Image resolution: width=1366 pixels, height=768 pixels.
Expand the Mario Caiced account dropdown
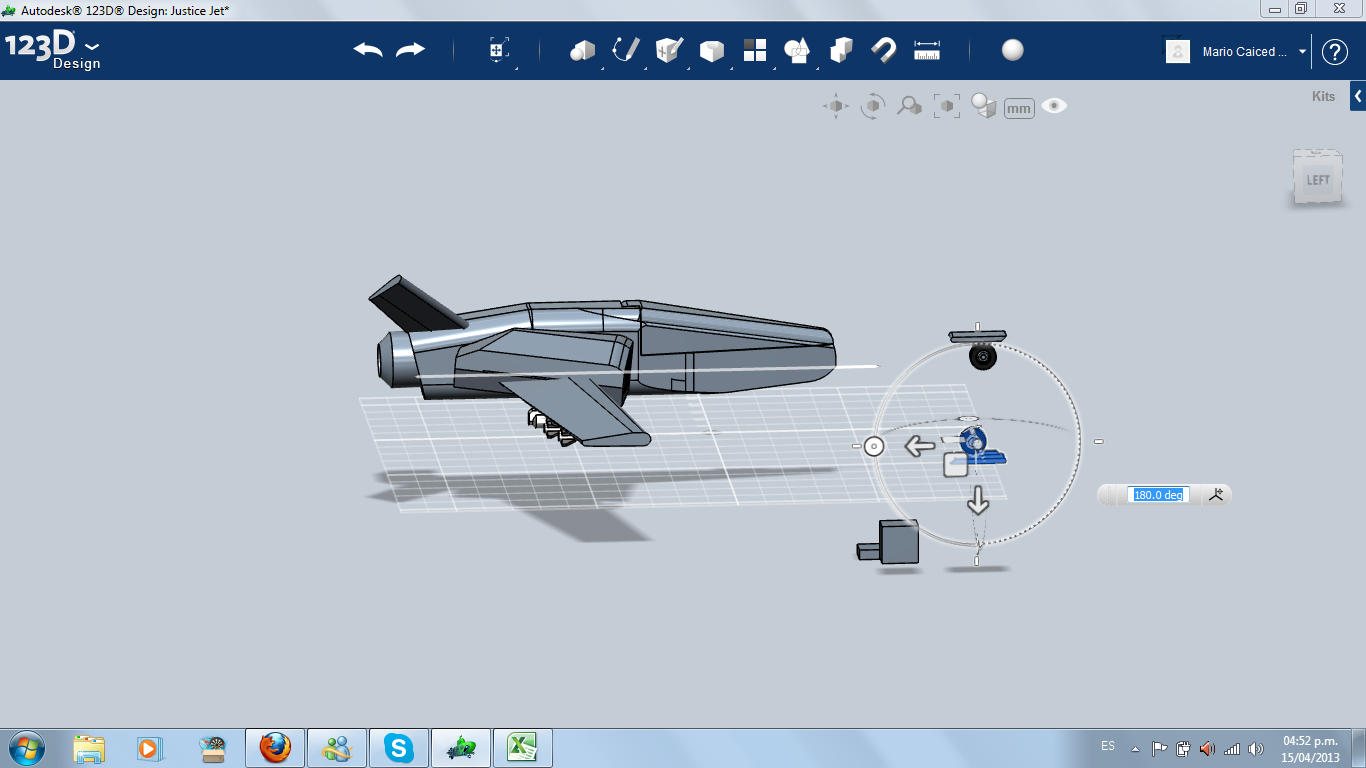[1302, 52]
